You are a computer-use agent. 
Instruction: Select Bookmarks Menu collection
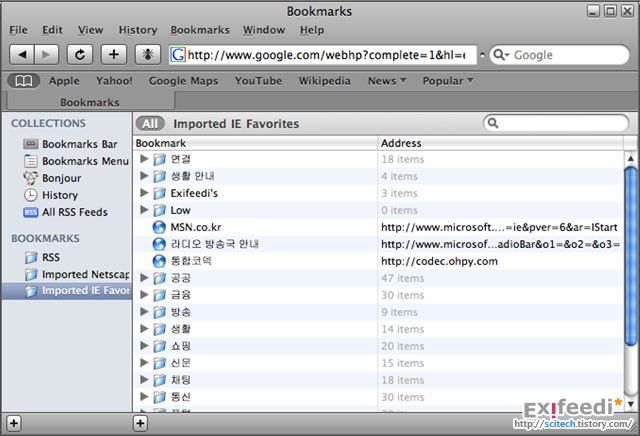click(x=76, y=161)
